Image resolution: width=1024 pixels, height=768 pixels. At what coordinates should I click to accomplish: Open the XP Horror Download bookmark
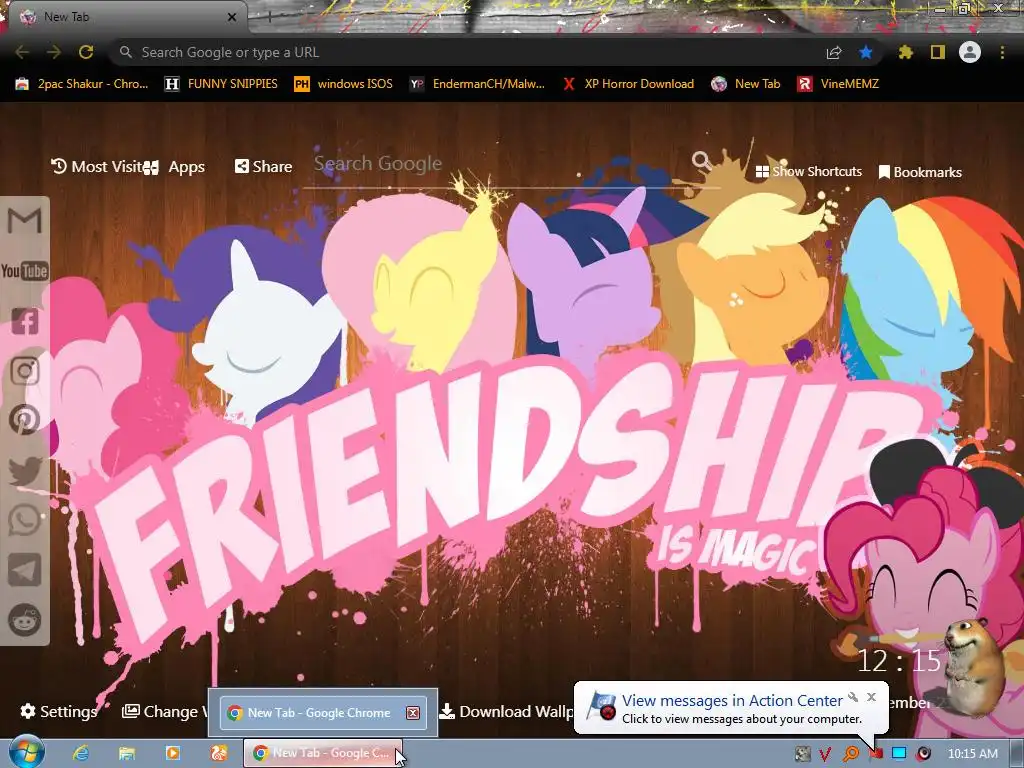pos(628,84)
